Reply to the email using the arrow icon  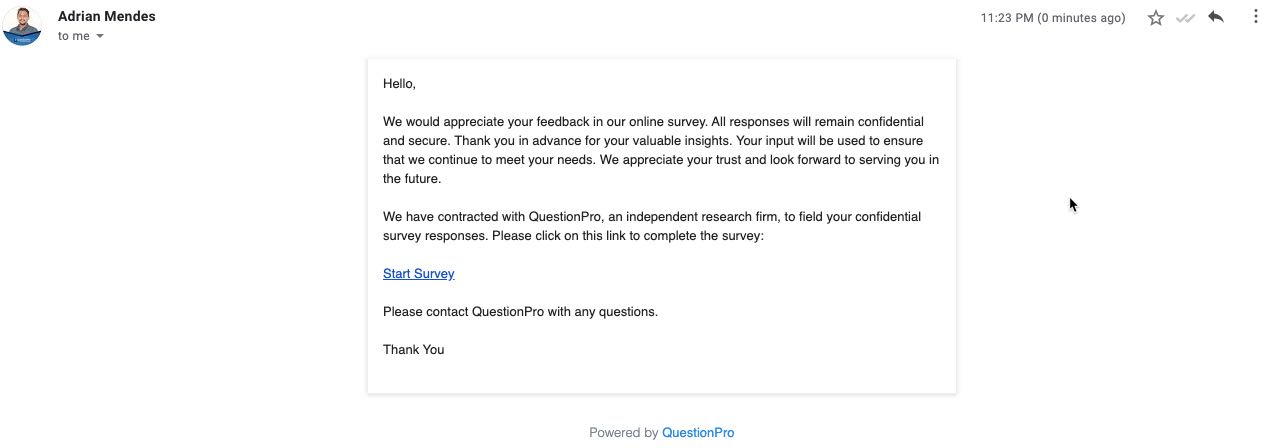coord(1216,17)
